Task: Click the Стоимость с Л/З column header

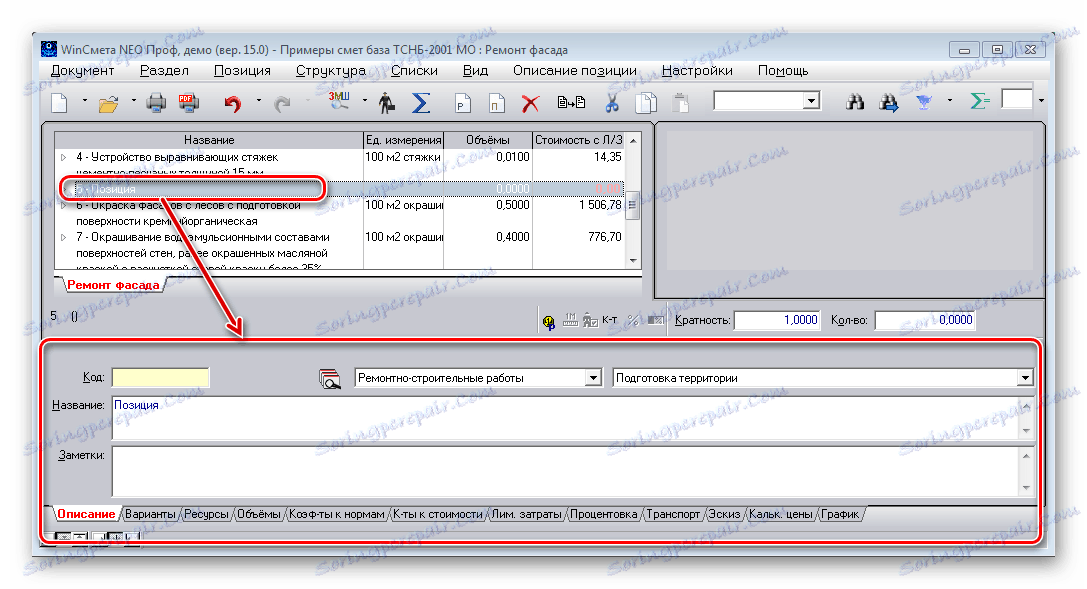Action: 579,140
